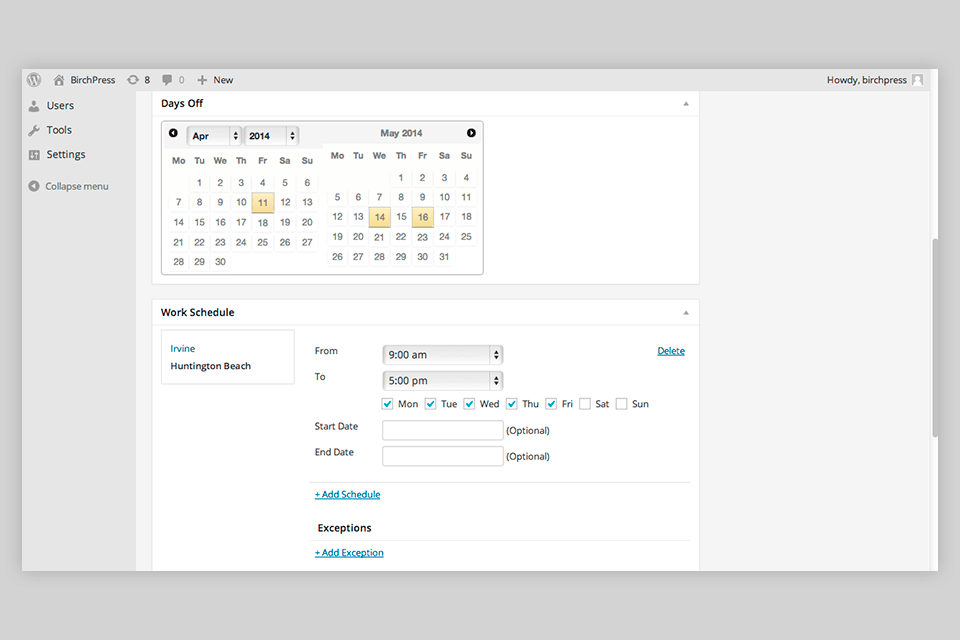
Task: Check the Sat checkbox
Action: (x=585, y=404)
